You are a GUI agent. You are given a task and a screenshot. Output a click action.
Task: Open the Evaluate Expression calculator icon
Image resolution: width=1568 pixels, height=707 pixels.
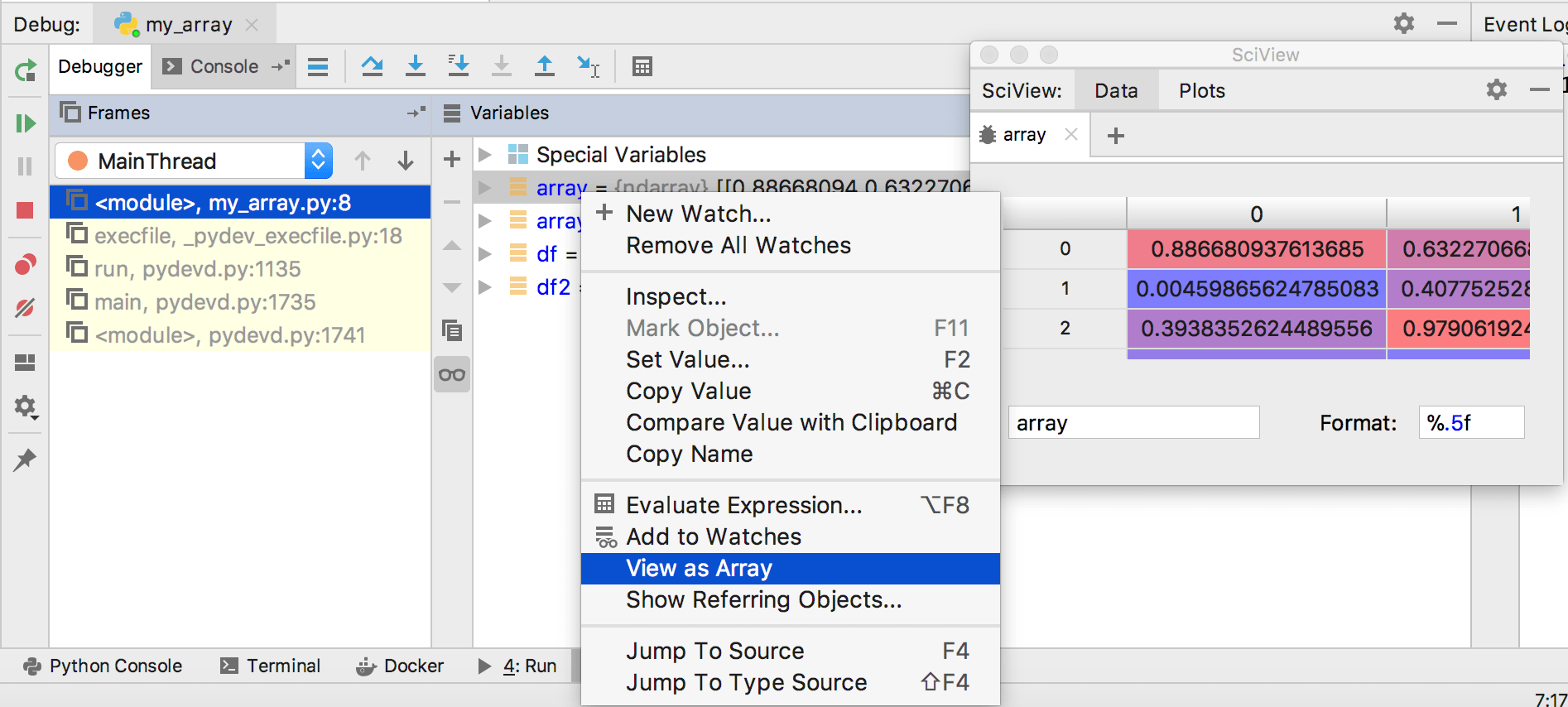[x=642, y=67]
